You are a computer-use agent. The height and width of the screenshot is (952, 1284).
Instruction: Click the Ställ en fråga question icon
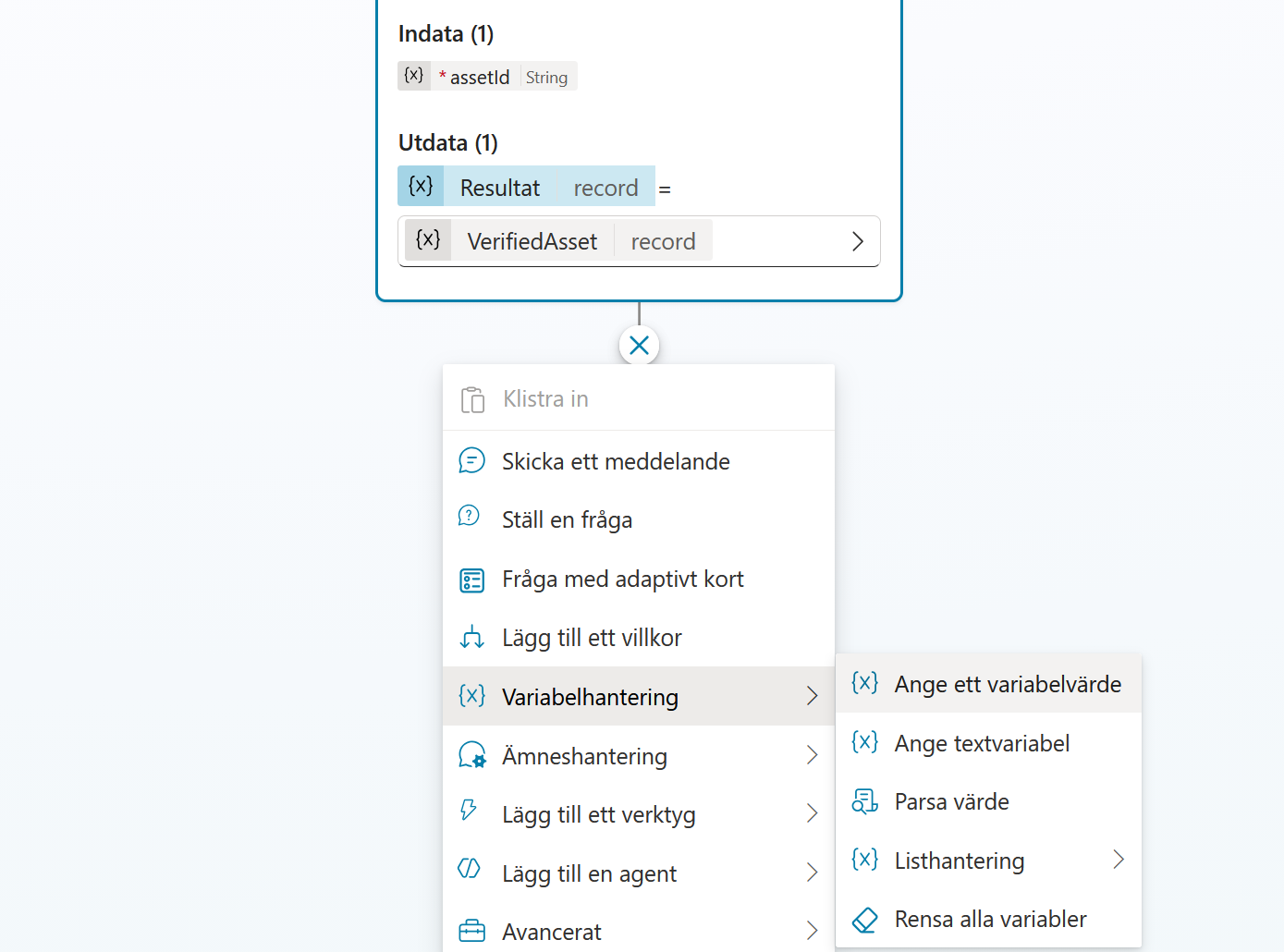470,516
